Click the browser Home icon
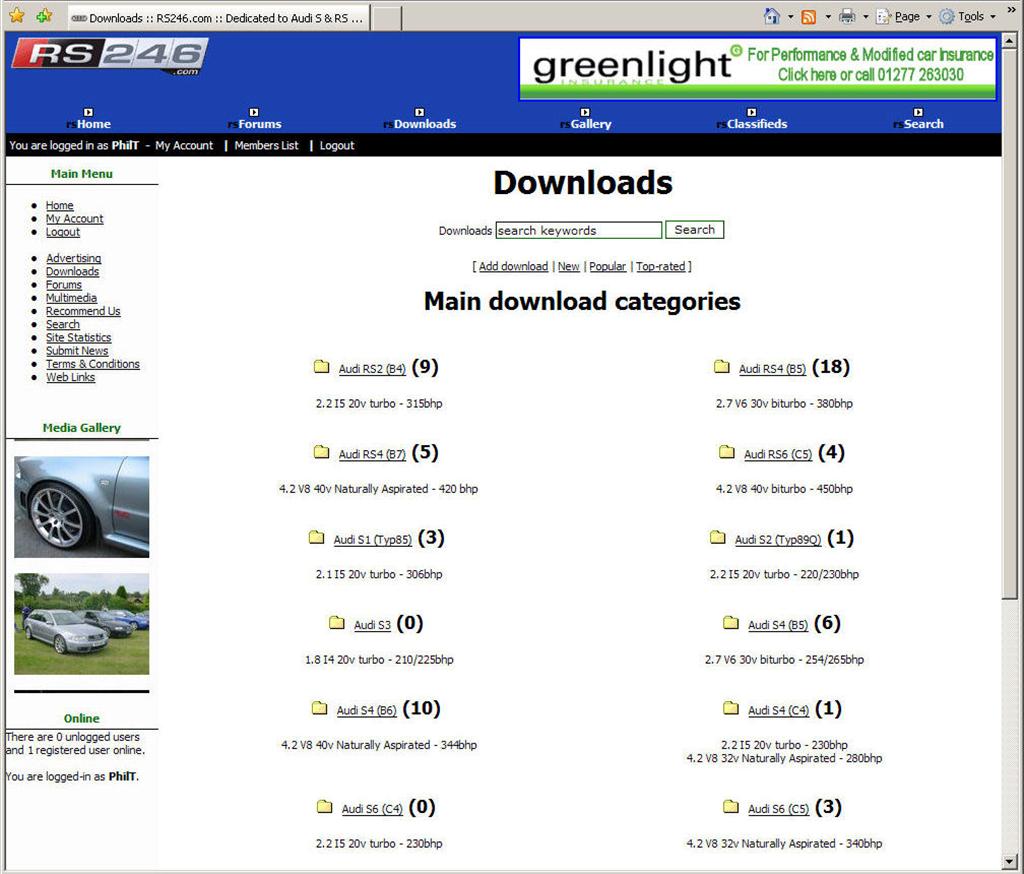 point(770,16)
